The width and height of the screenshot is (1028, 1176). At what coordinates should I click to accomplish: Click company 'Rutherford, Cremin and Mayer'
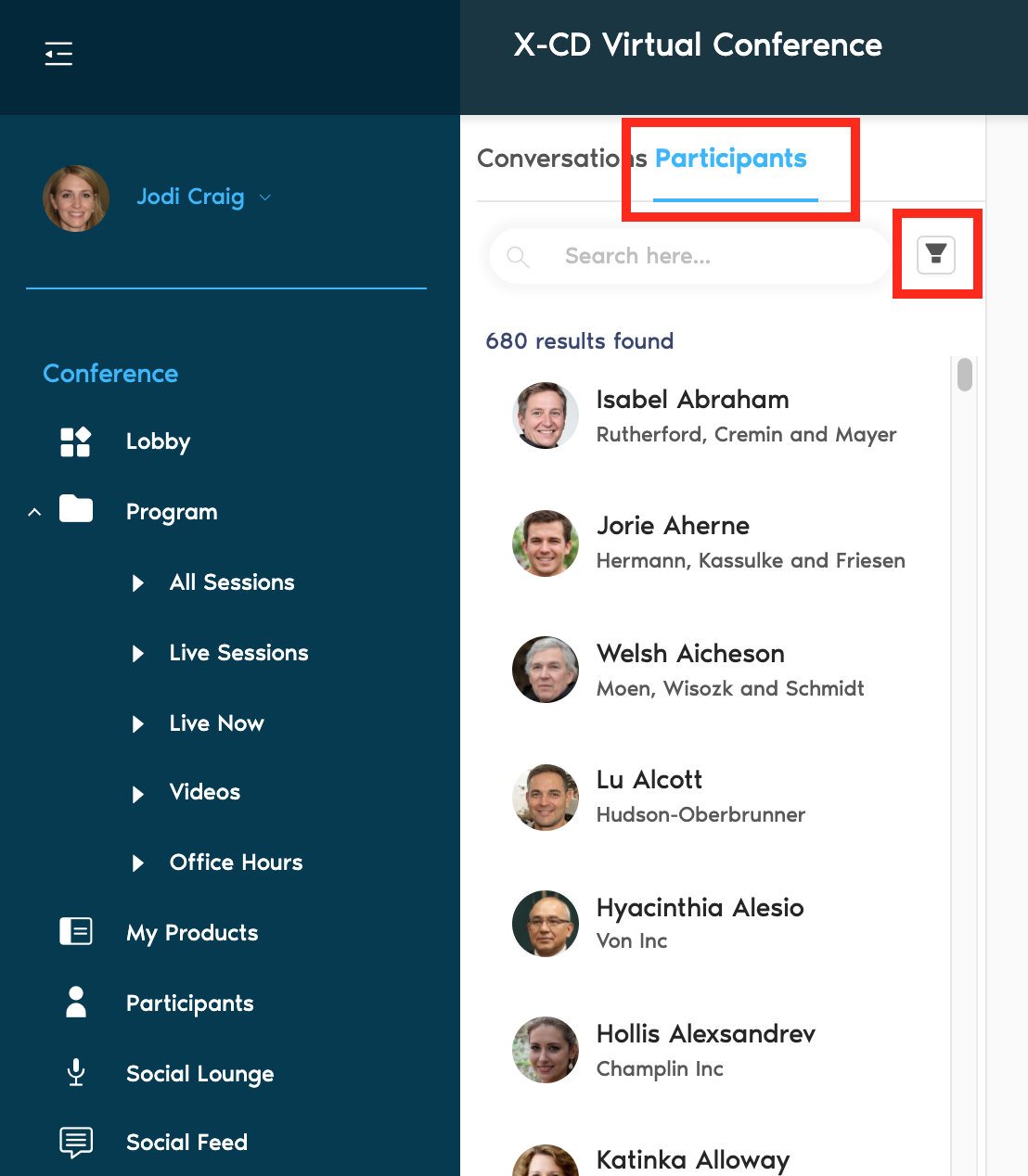(747, 435)
